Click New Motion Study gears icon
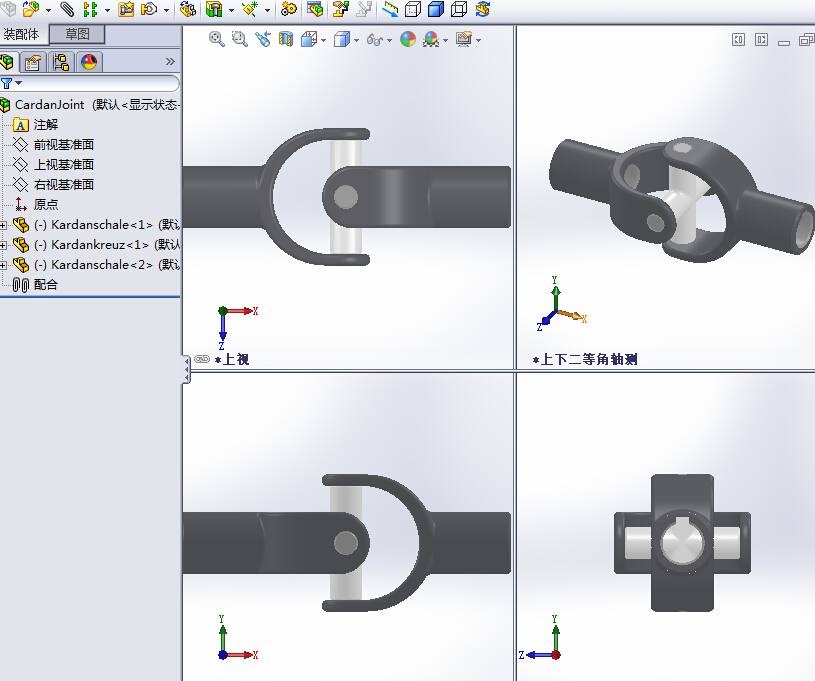This screenshot has width=815, height=681. (x=288, y=9)
